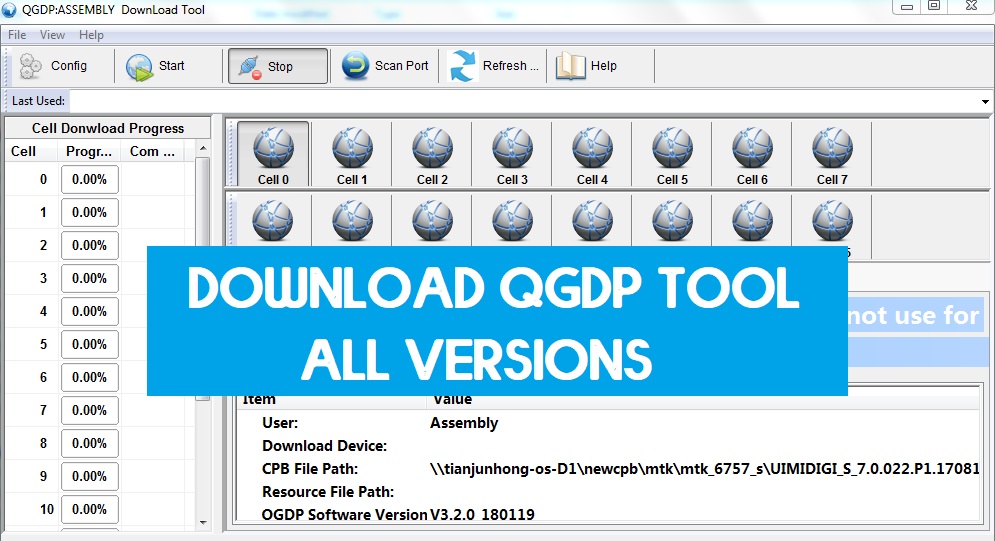Click the progress bar for cell 2

(89, 245)
